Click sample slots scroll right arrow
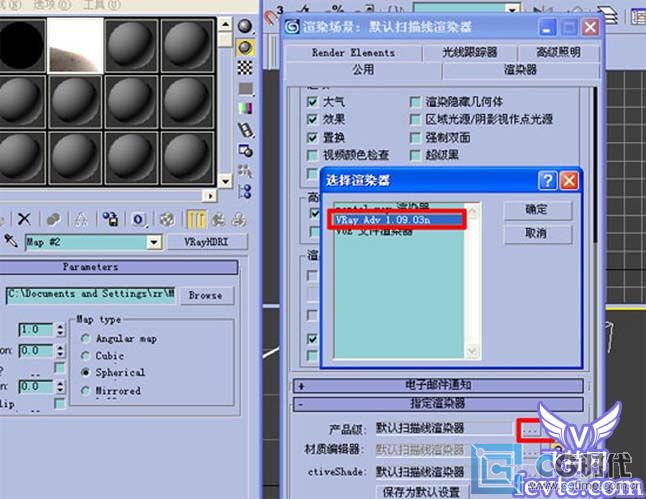The image size is (646, 499). click(210, 196)
